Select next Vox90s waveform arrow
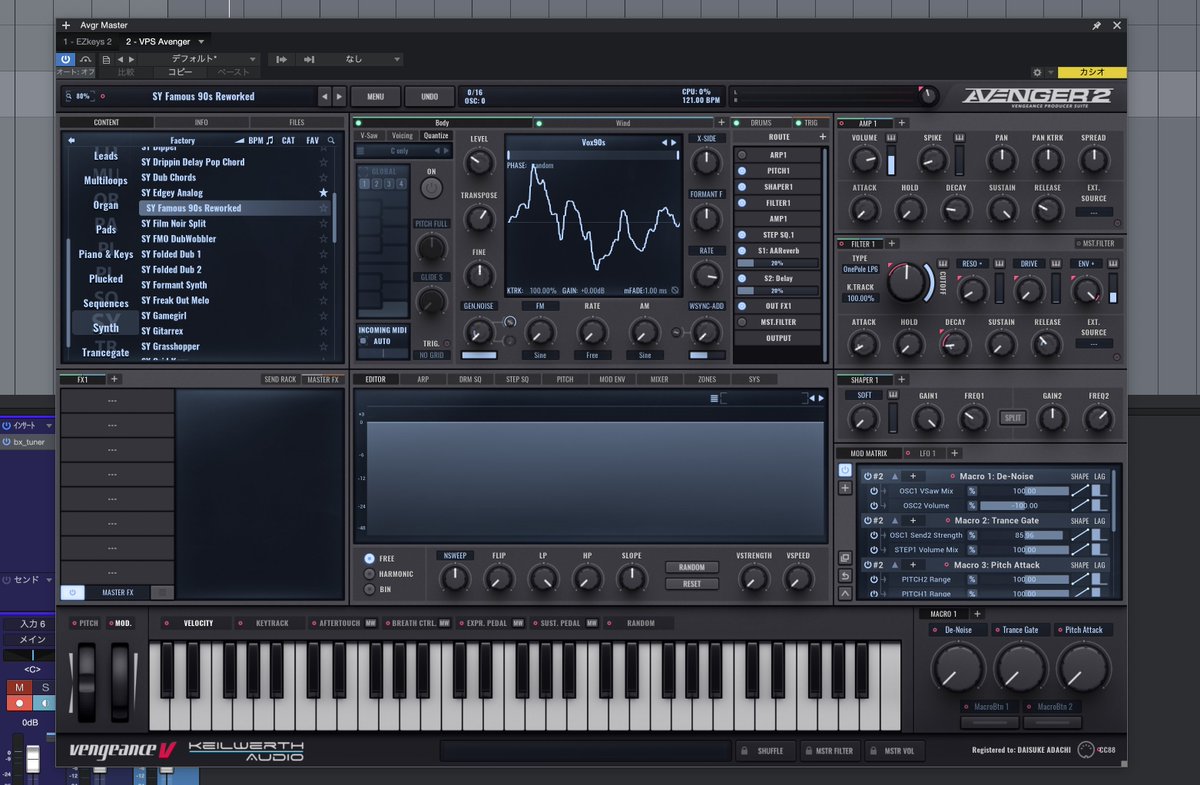The height and width of the screenshot is (785, 1200). click(x=675, y=142)
